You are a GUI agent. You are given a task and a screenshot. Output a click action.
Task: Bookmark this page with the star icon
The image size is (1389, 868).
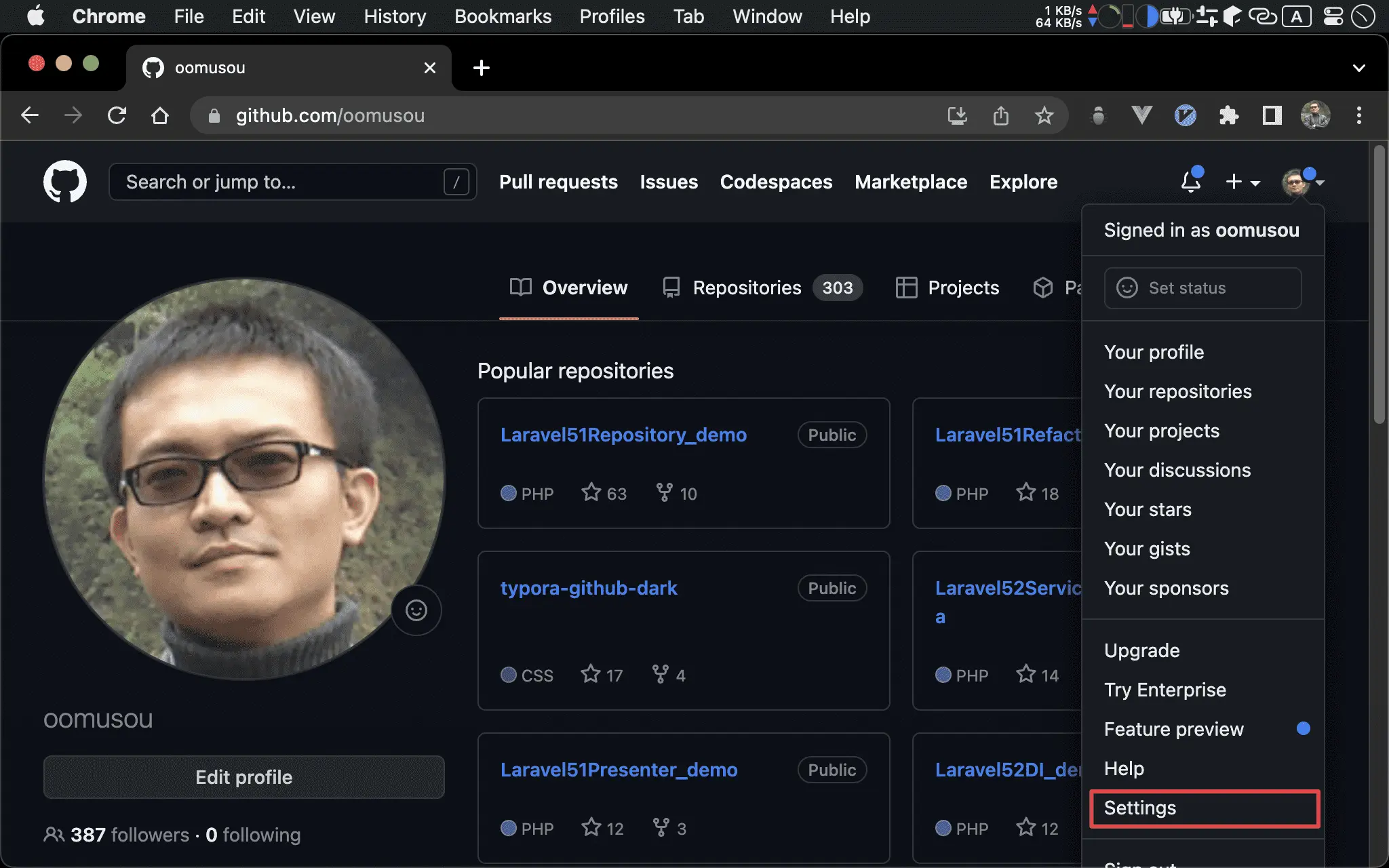pyautogui.click(x=1044, y=115)
